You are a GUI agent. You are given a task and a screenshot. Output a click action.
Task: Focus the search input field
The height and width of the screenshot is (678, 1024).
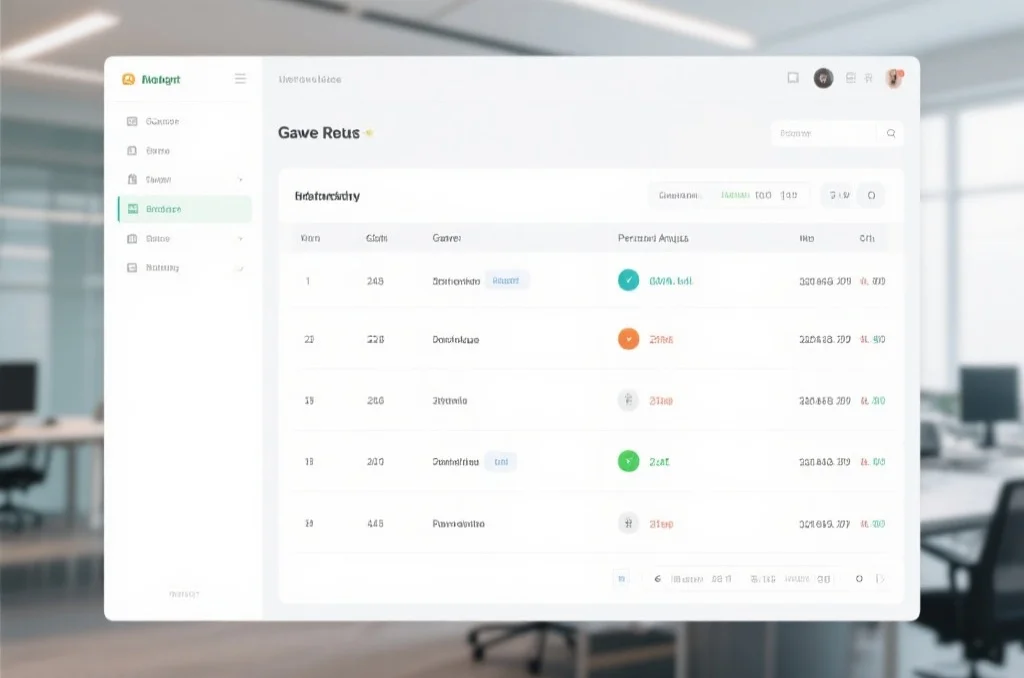click(824, 133)
